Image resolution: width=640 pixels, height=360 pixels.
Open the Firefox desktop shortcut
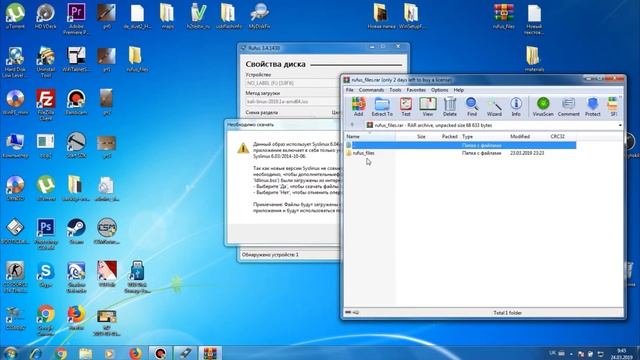pyautogui.click(x=76, y=317)
